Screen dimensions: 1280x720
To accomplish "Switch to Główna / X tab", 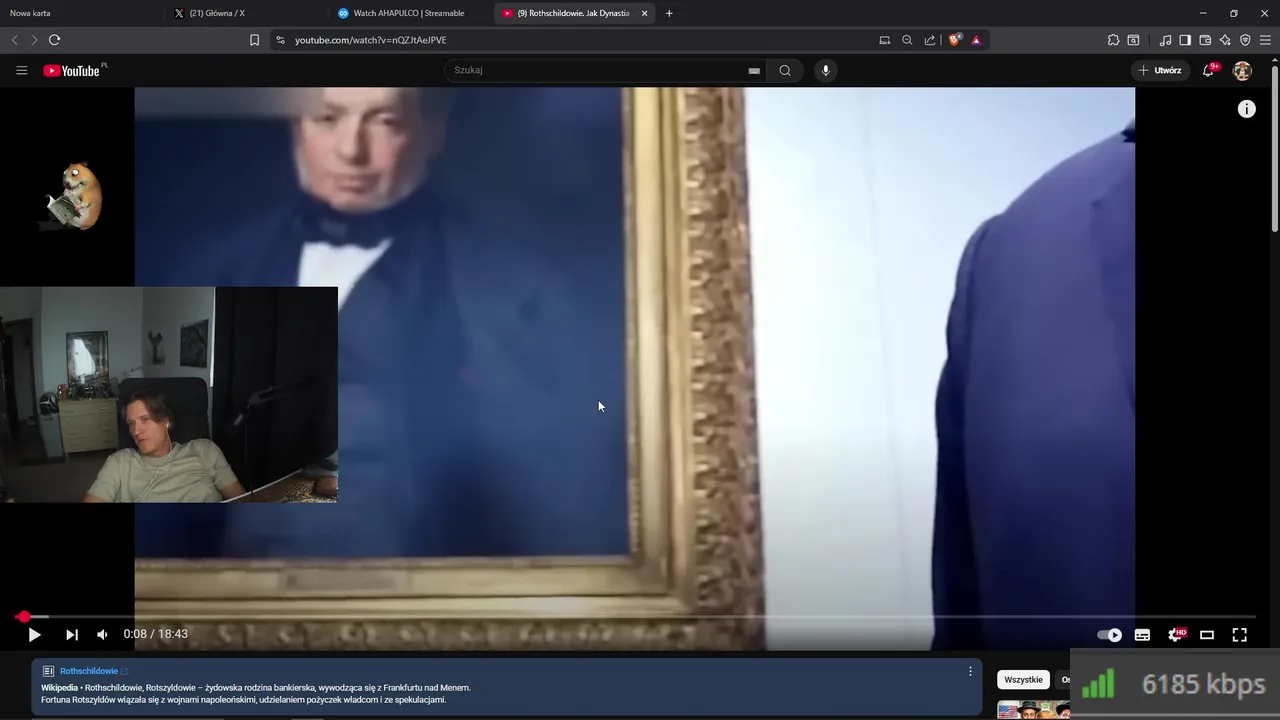I will [x=245, y=13].
